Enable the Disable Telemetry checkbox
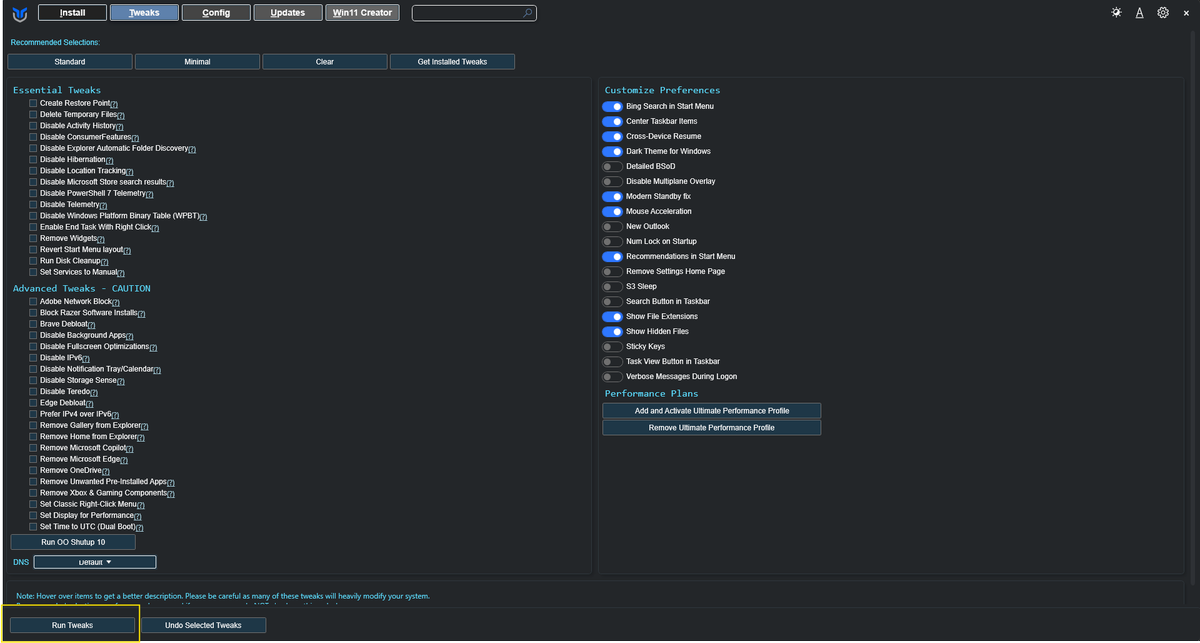This screenshot has width=1200, height=643. point(33,204)
